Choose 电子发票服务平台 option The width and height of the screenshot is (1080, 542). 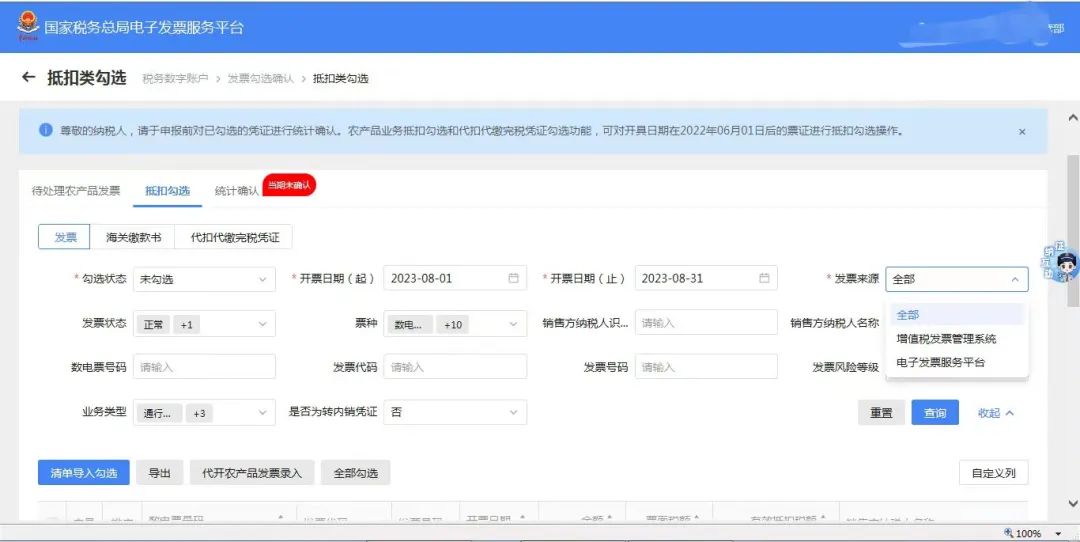click(x=940, y=362)
